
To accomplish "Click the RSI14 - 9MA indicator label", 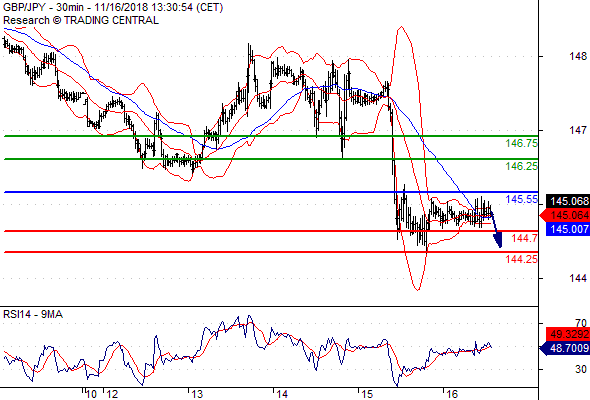I will pyautogui.click(x=33, y=315).
